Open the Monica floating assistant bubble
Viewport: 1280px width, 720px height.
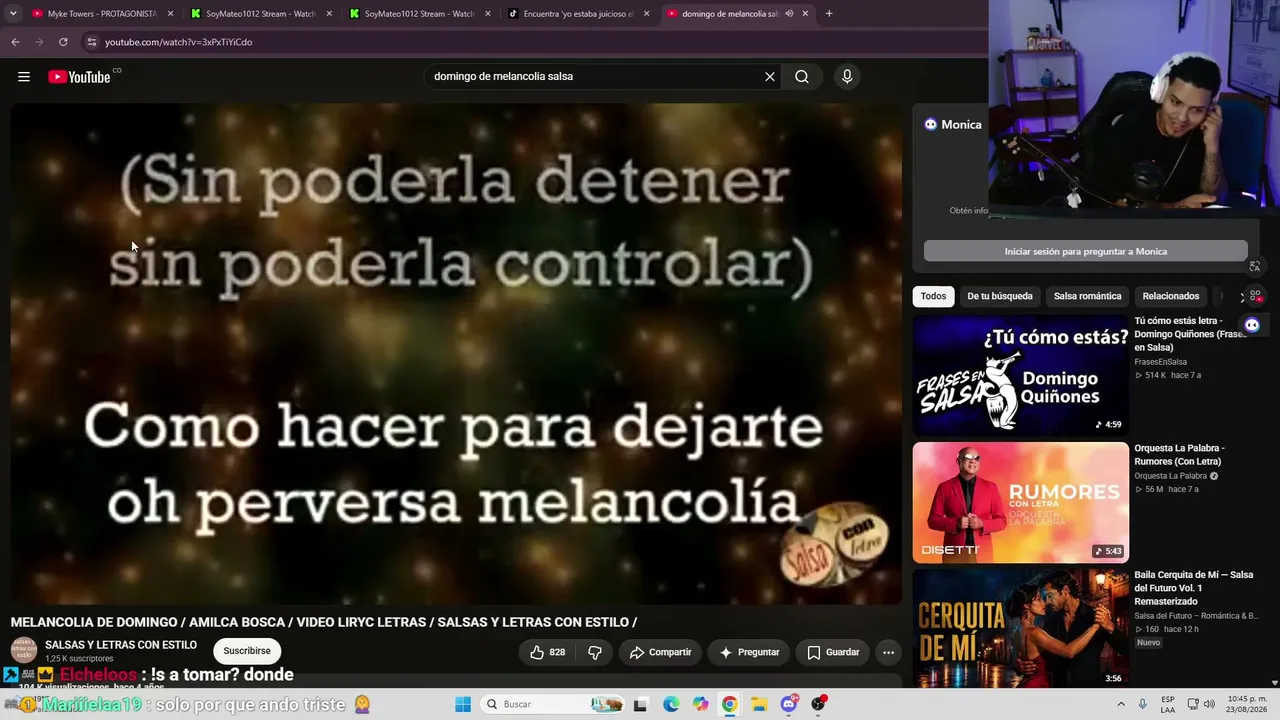click(x=1252, y=325)
